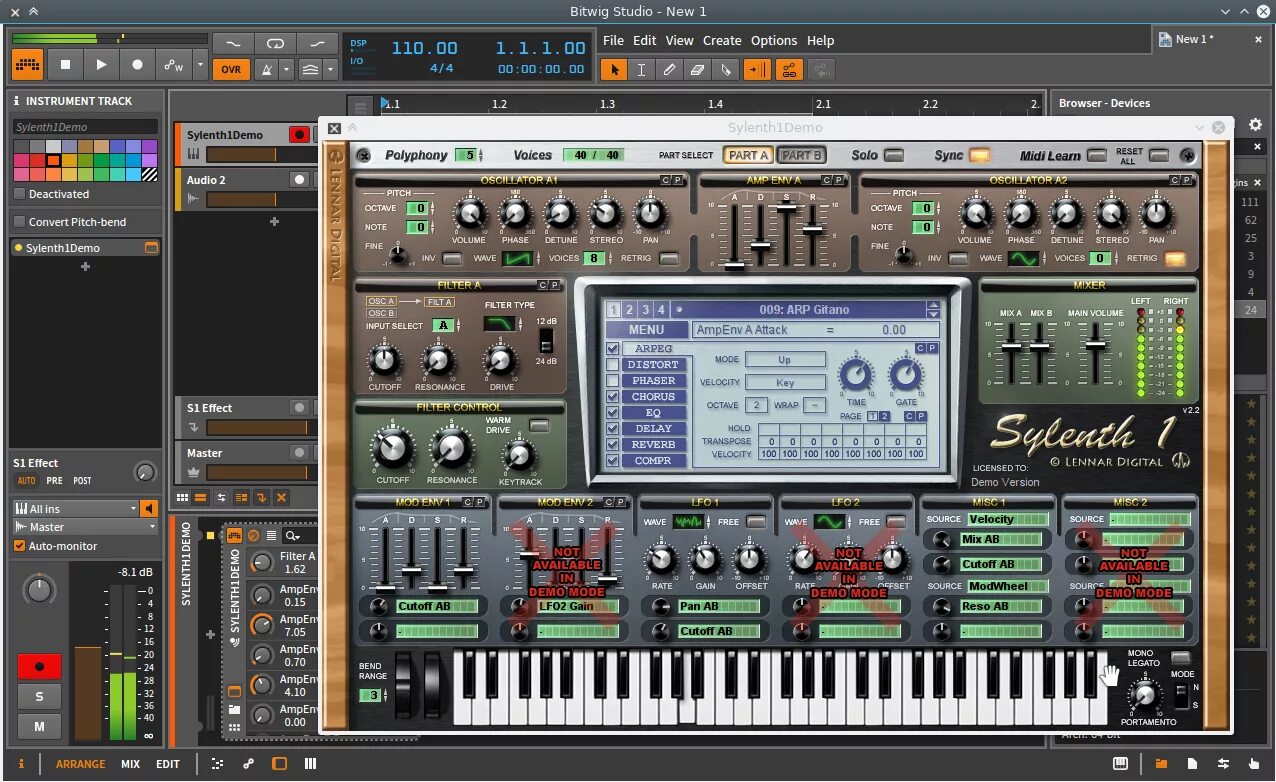Toggle monitor speaker button
Screen dimensions: 1276x782
point(149,509)
